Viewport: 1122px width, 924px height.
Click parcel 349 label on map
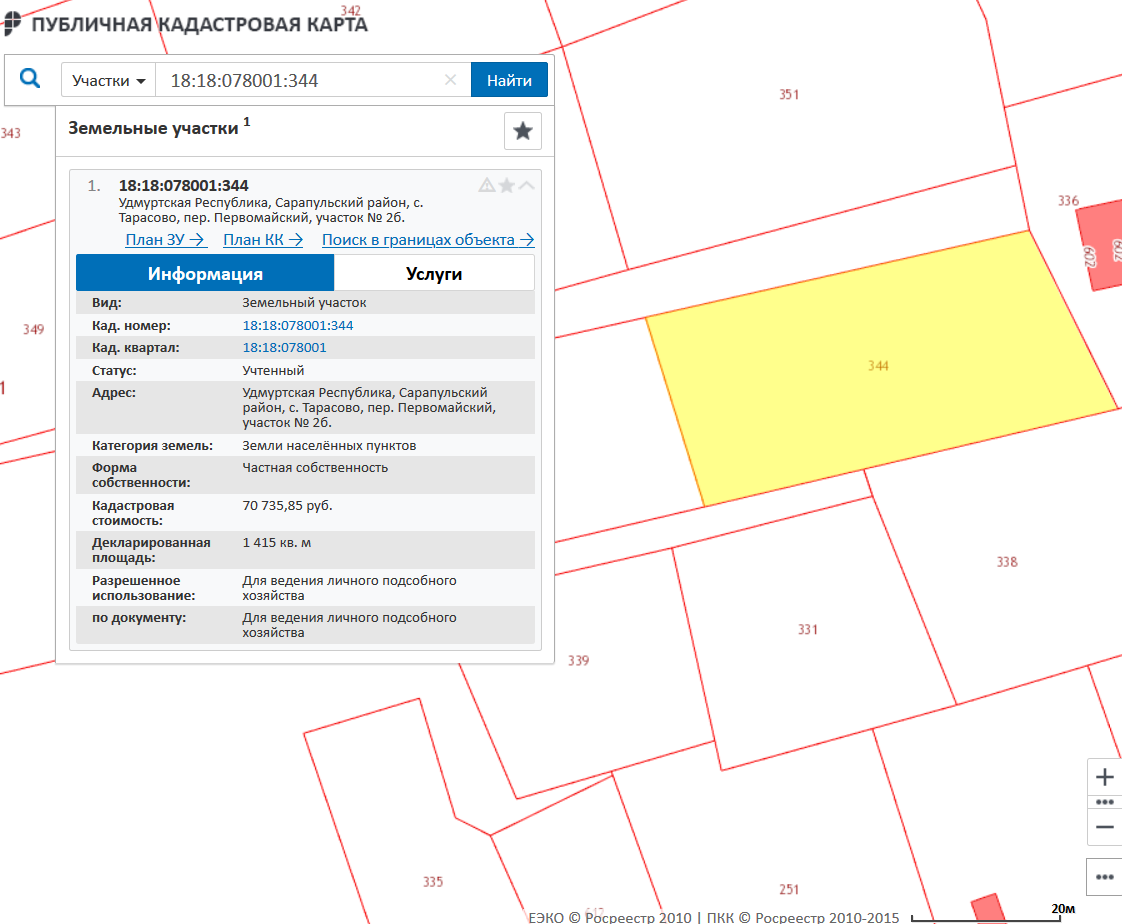[x=33, y=329]
